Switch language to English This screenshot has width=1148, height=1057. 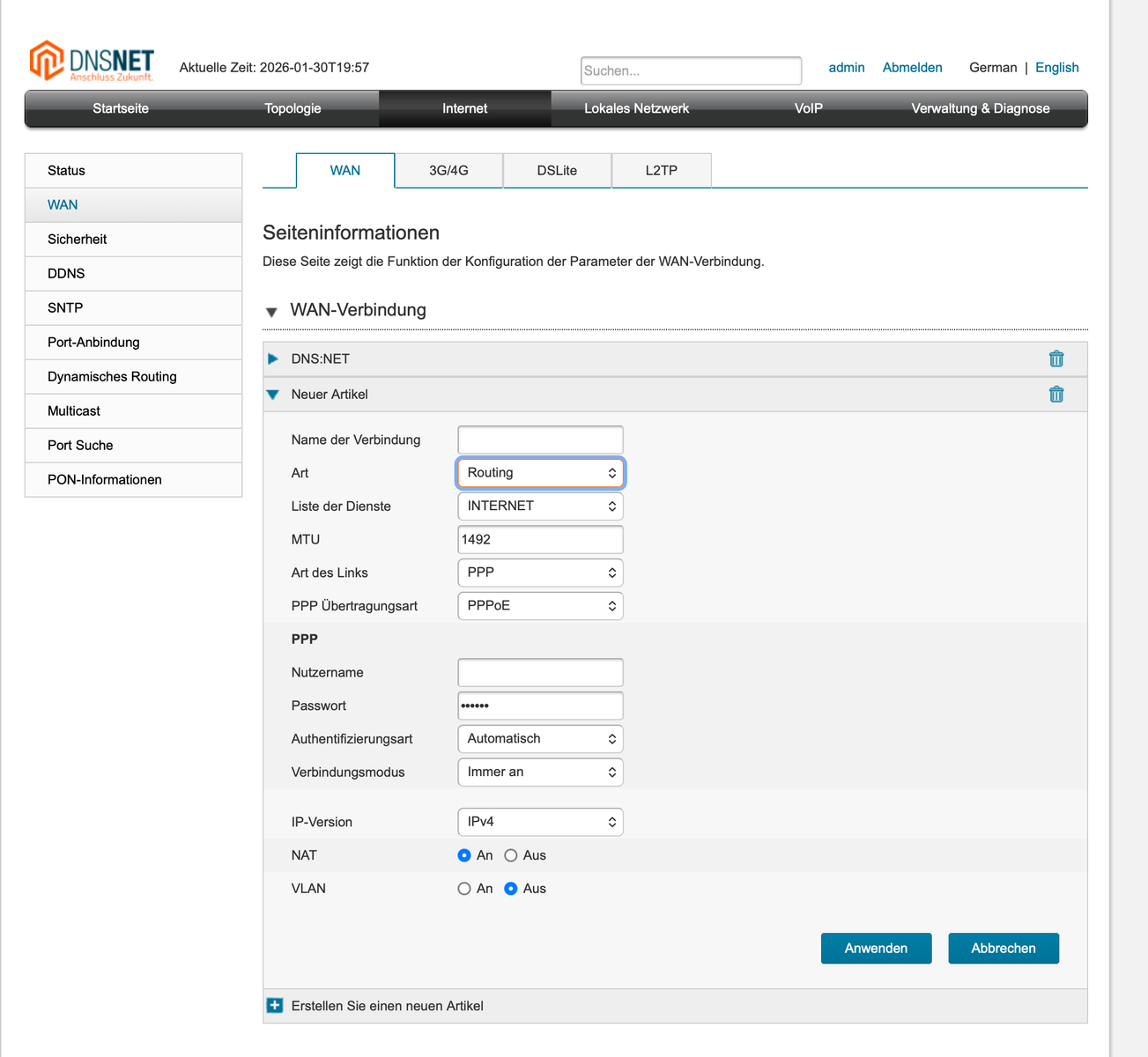coord(1056,67)
